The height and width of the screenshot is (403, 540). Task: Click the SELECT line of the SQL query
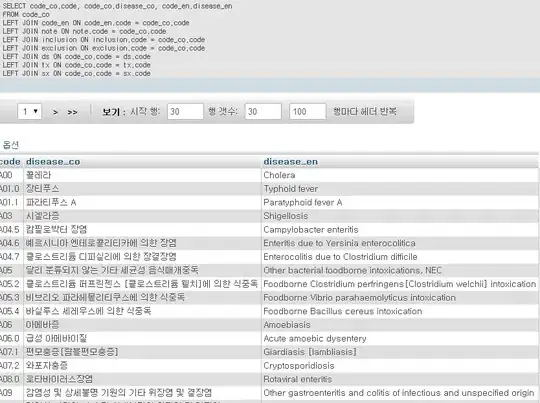(117, 6)
